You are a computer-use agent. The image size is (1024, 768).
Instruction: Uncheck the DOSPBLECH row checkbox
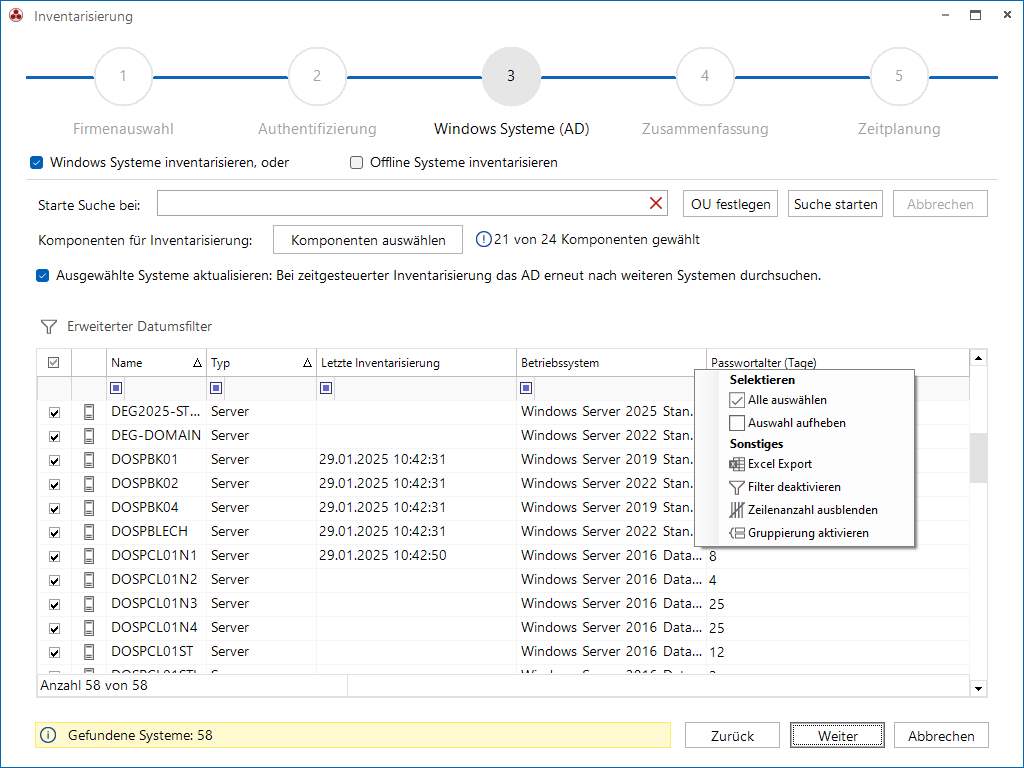[54, 533]
